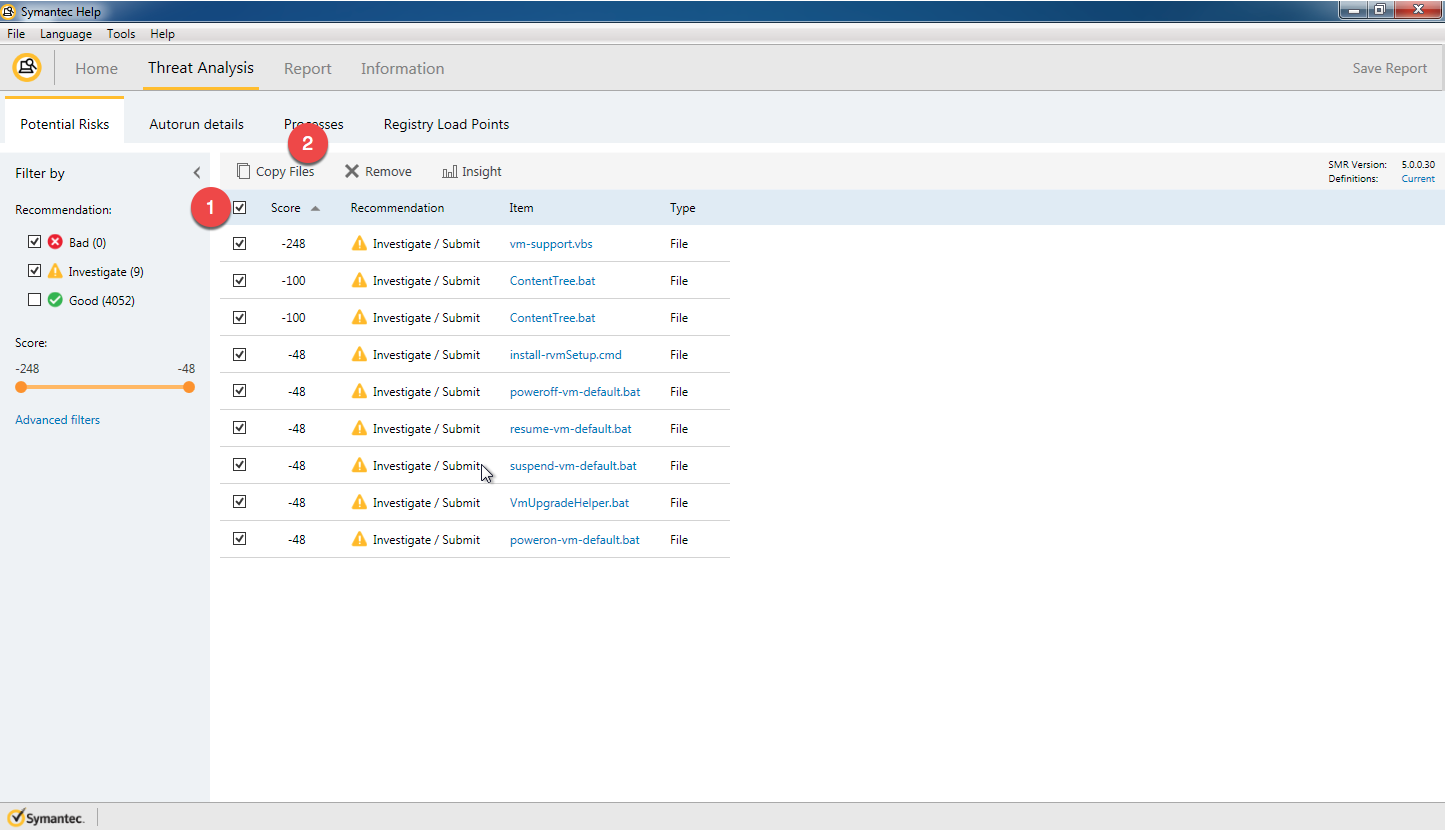
Task: Click Save Report button
Action: click(x=1389, y=69)
